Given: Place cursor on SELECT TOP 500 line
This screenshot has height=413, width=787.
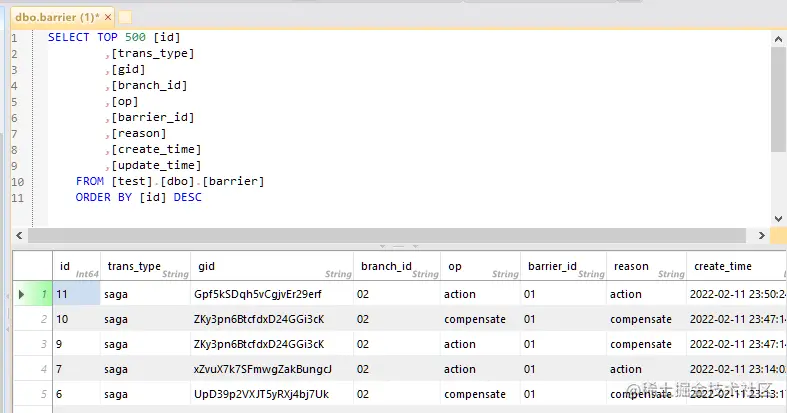Looking at the screenshot, I should [114, 37].
